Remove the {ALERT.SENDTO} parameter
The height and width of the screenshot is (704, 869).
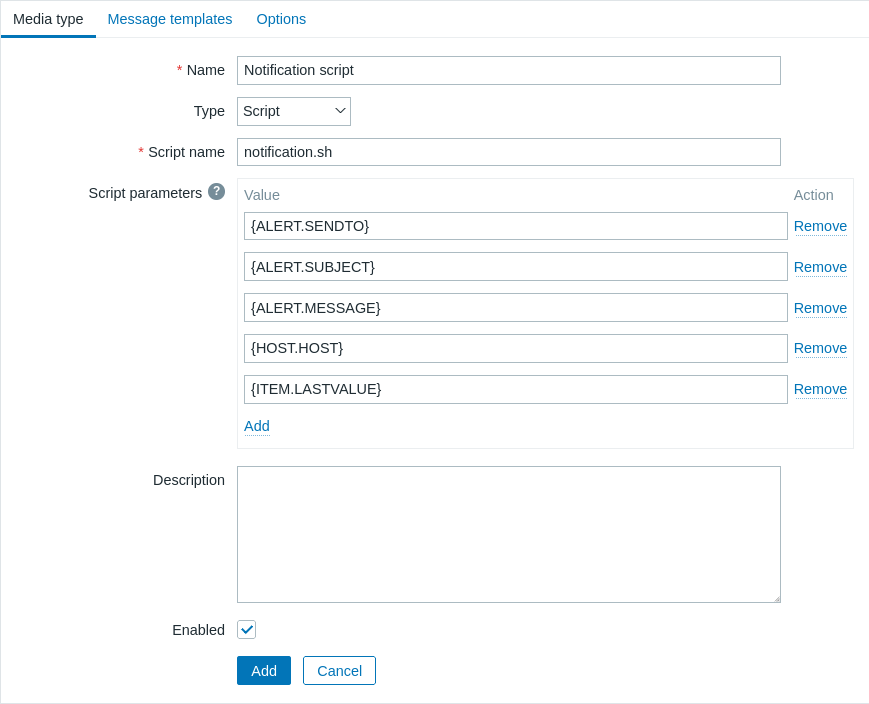point(820,226)
